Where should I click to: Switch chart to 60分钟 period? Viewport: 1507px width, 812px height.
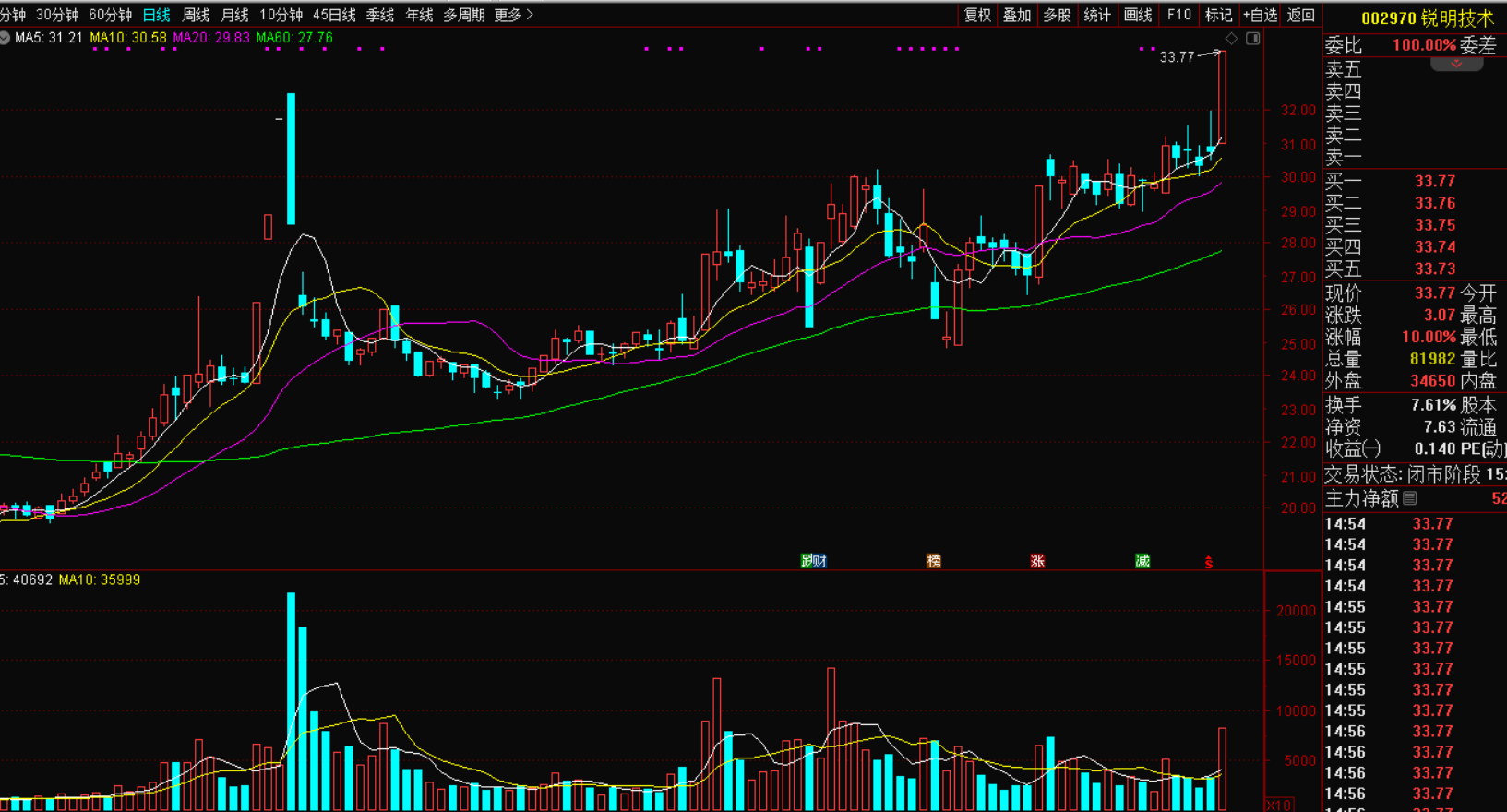click(x=110, y=15)
